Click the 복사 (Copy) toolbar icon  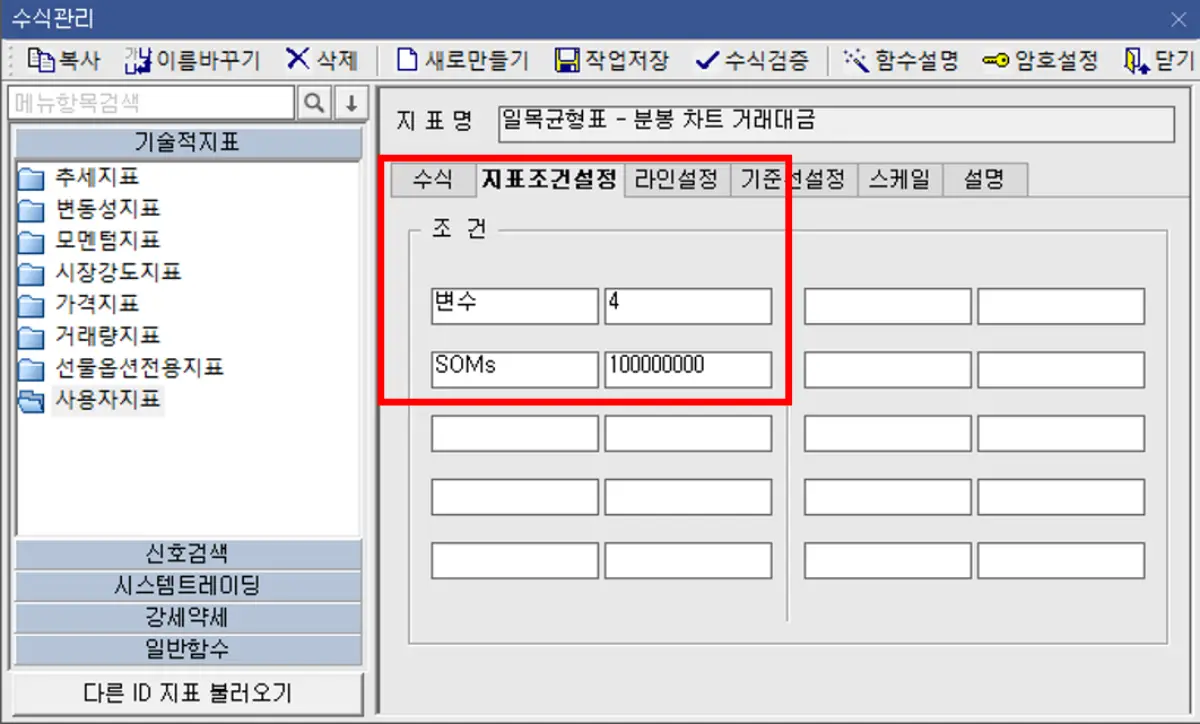[x=63, y=60]
